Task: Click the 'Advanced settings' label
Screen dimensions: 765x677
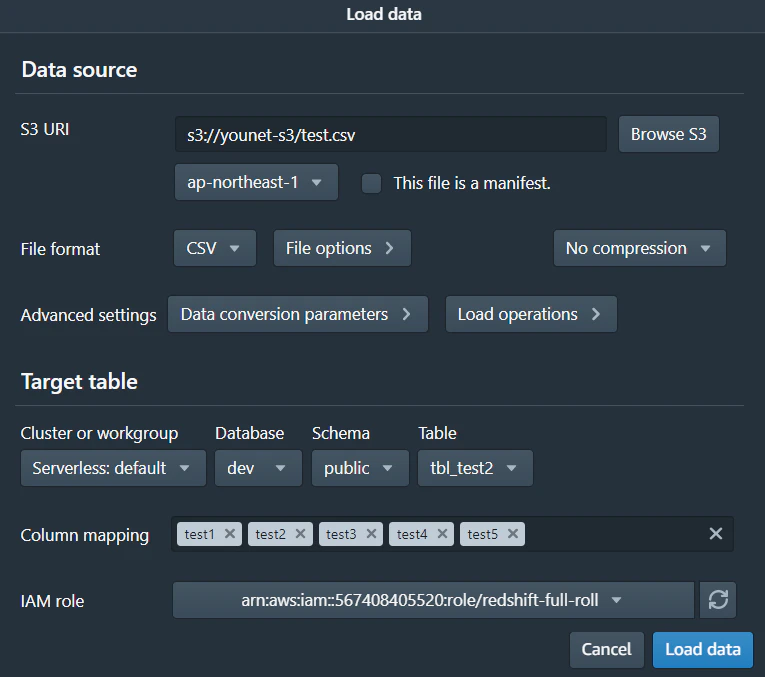Action: [x=88, y=315]
